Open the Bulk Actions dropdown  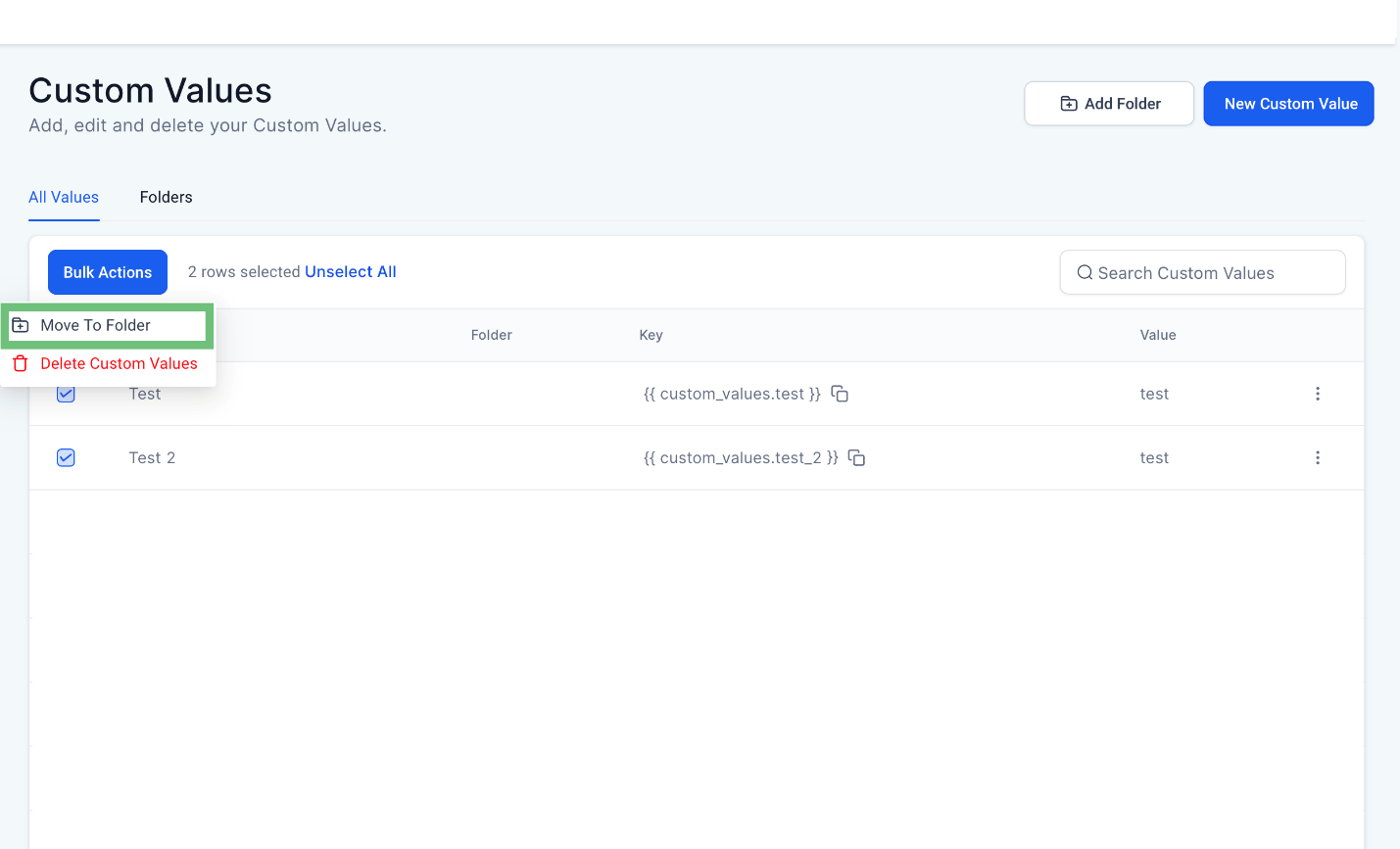(x=108, y=272)
